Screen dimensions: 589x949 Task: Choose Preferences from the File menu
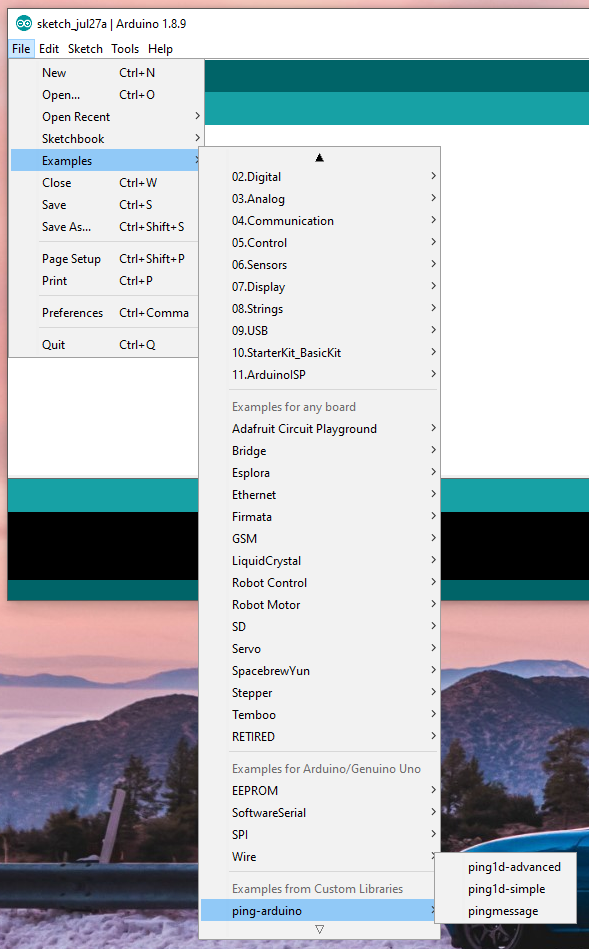(106, 313)
